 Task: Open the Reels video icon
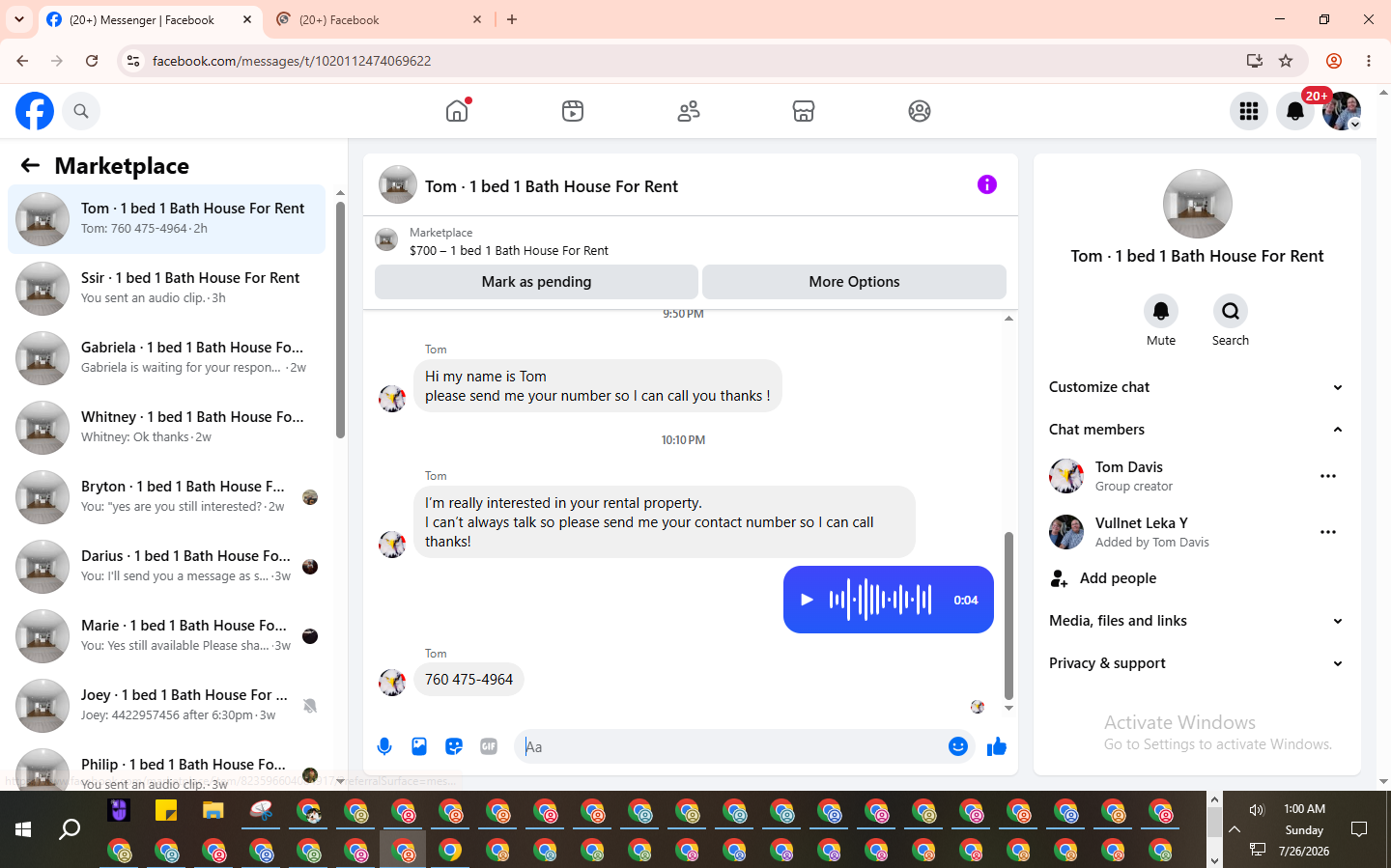(x=573, y=111)
